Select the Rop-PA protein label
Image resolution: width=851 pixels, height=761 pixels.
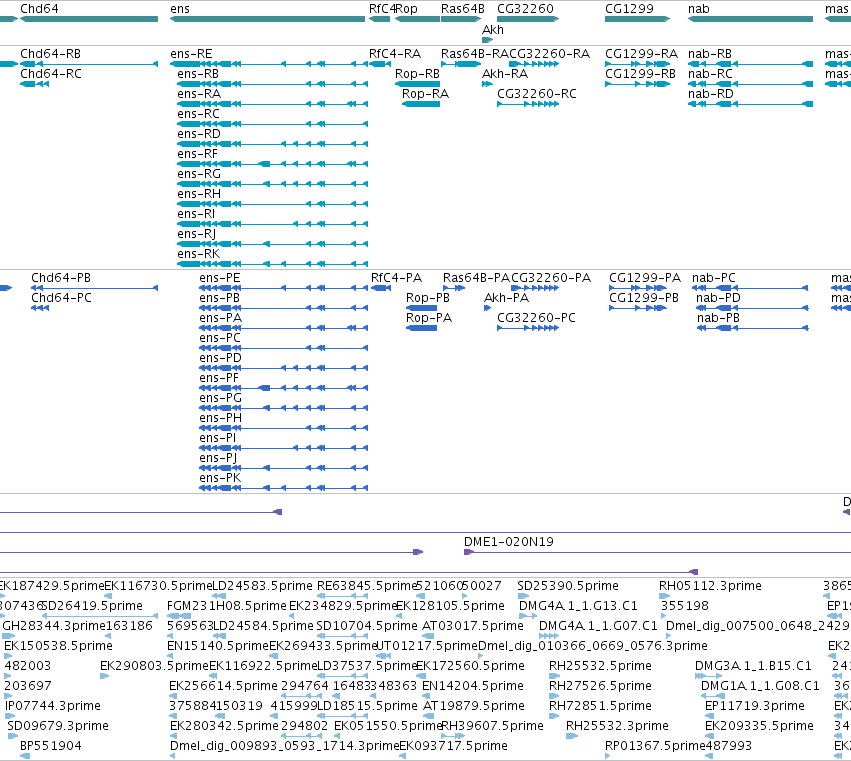point(429,318)
